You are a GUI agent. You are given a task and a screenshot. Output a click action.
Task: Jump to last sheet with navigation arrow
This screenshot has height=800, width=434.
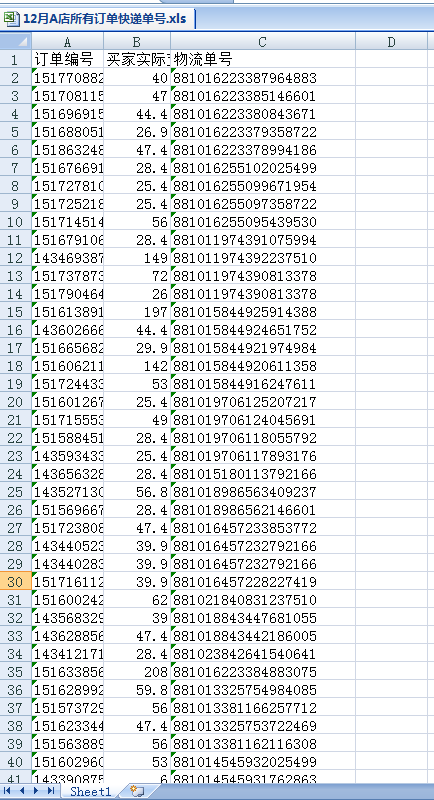tap(50, 790)
